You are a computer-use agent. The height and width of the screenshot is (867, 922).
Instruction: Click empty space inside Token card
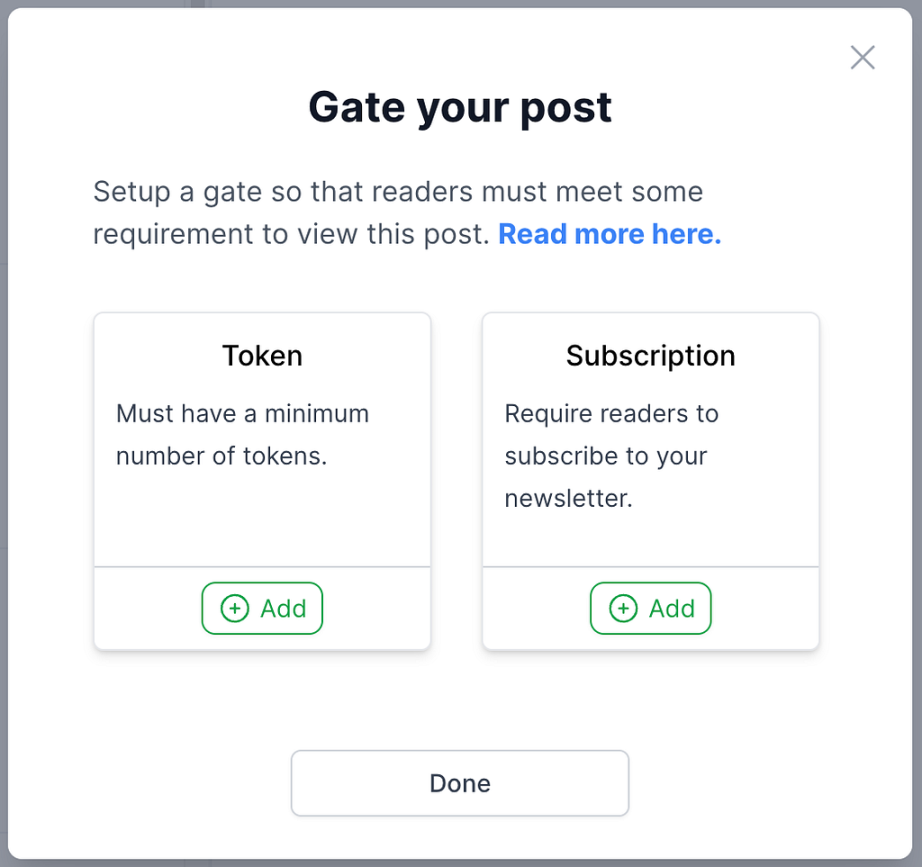click(262, 521)
